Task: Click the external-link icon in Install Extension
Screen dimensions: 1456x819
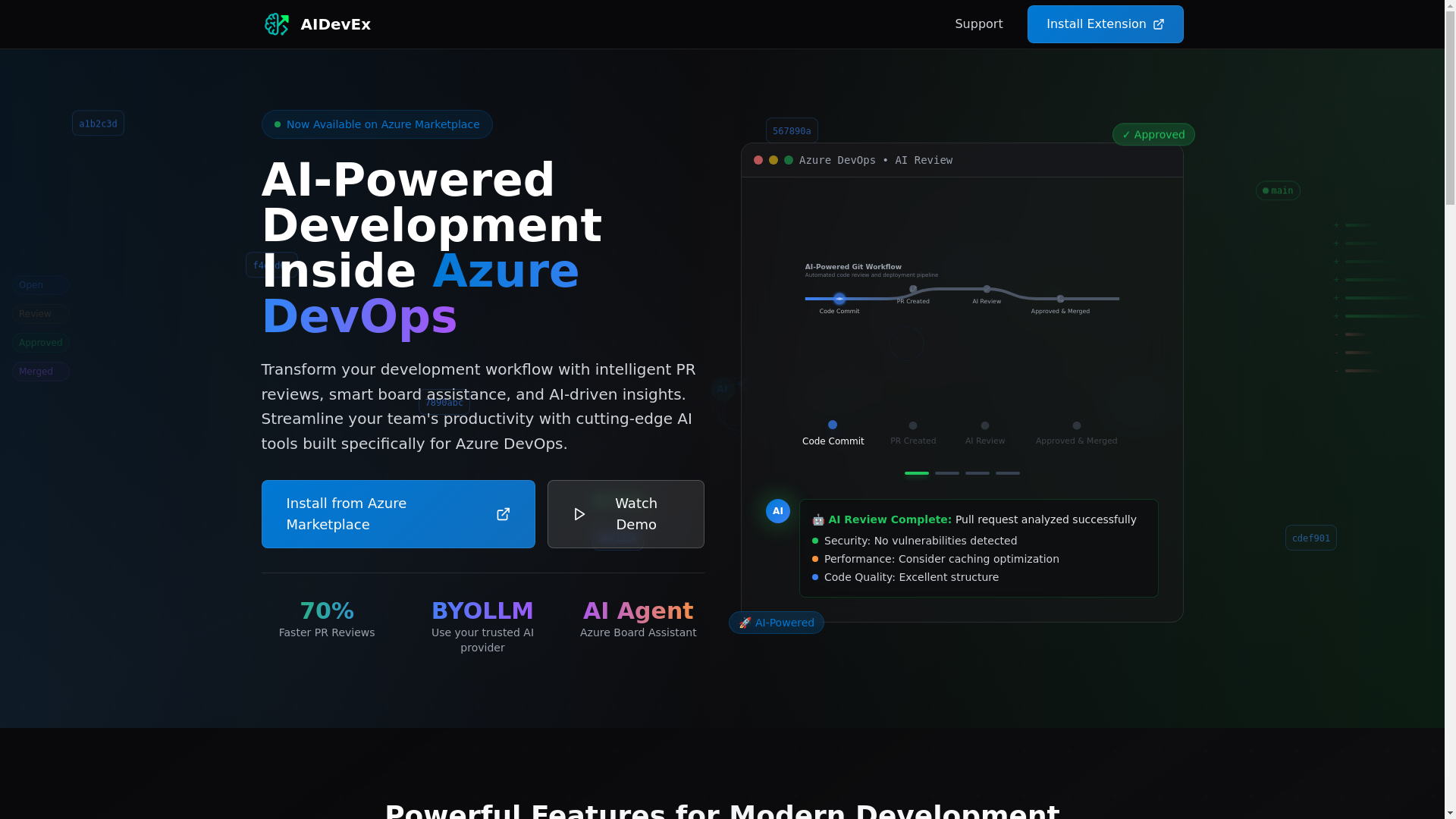Action: point(1158,24)
